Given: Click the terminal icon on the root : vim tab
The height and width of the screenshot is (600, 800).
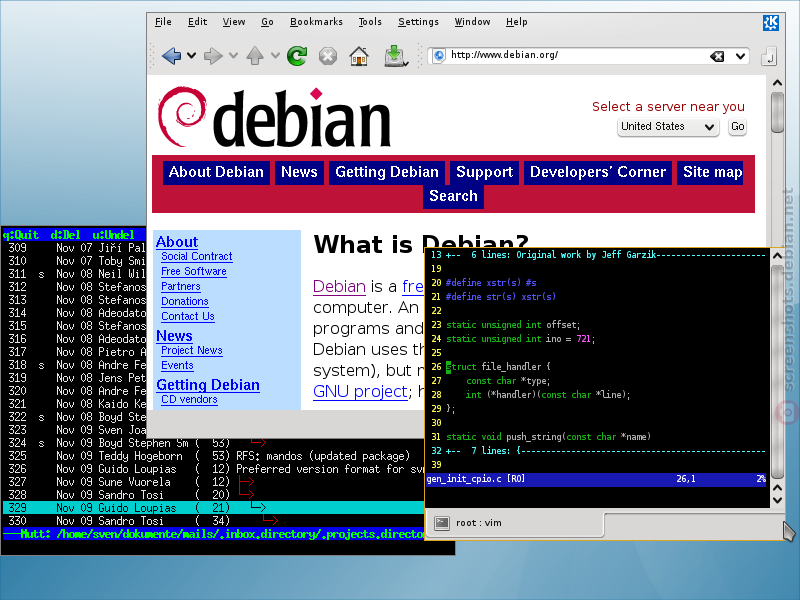Looking at the screenshot, I should (x=442, y=523).
